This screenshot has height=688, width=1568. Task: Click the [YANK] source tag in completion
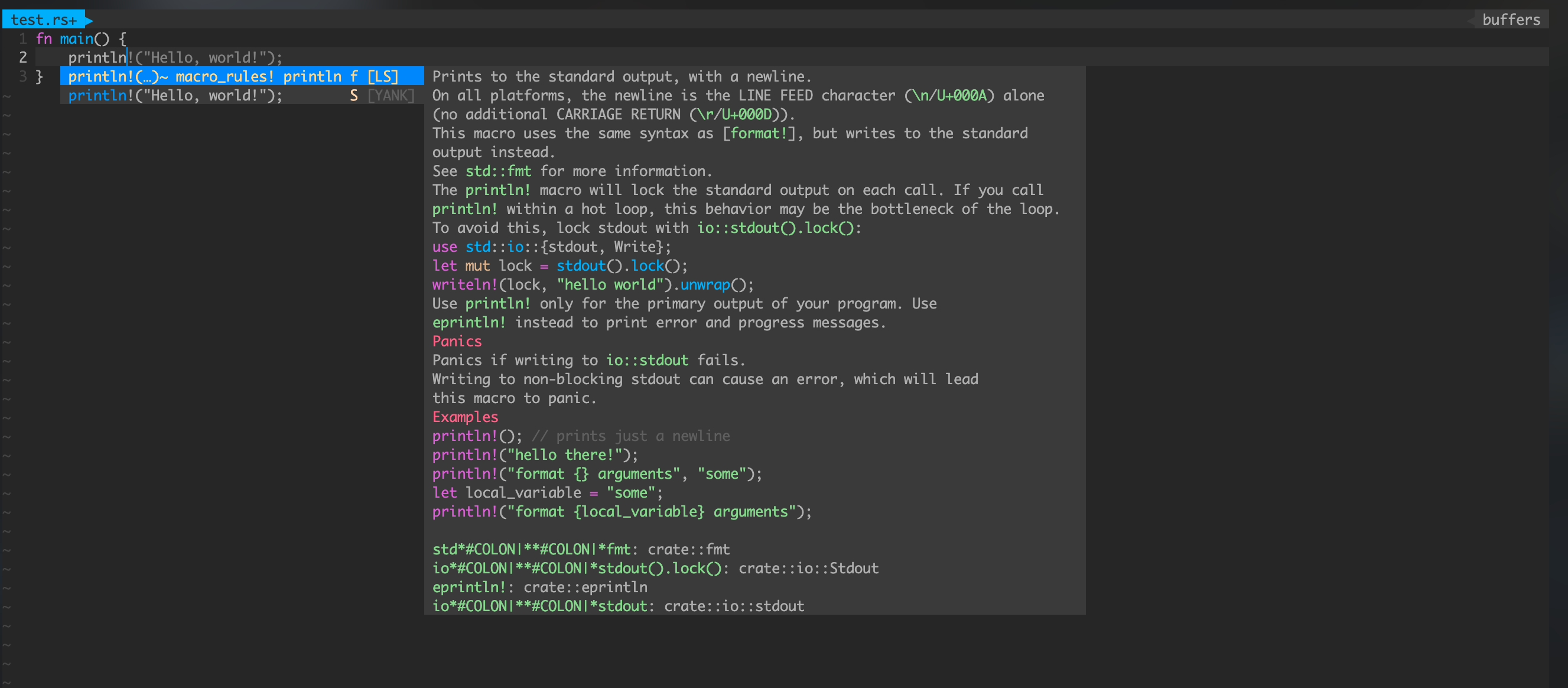pyautogui.click(x=391, y=95)
